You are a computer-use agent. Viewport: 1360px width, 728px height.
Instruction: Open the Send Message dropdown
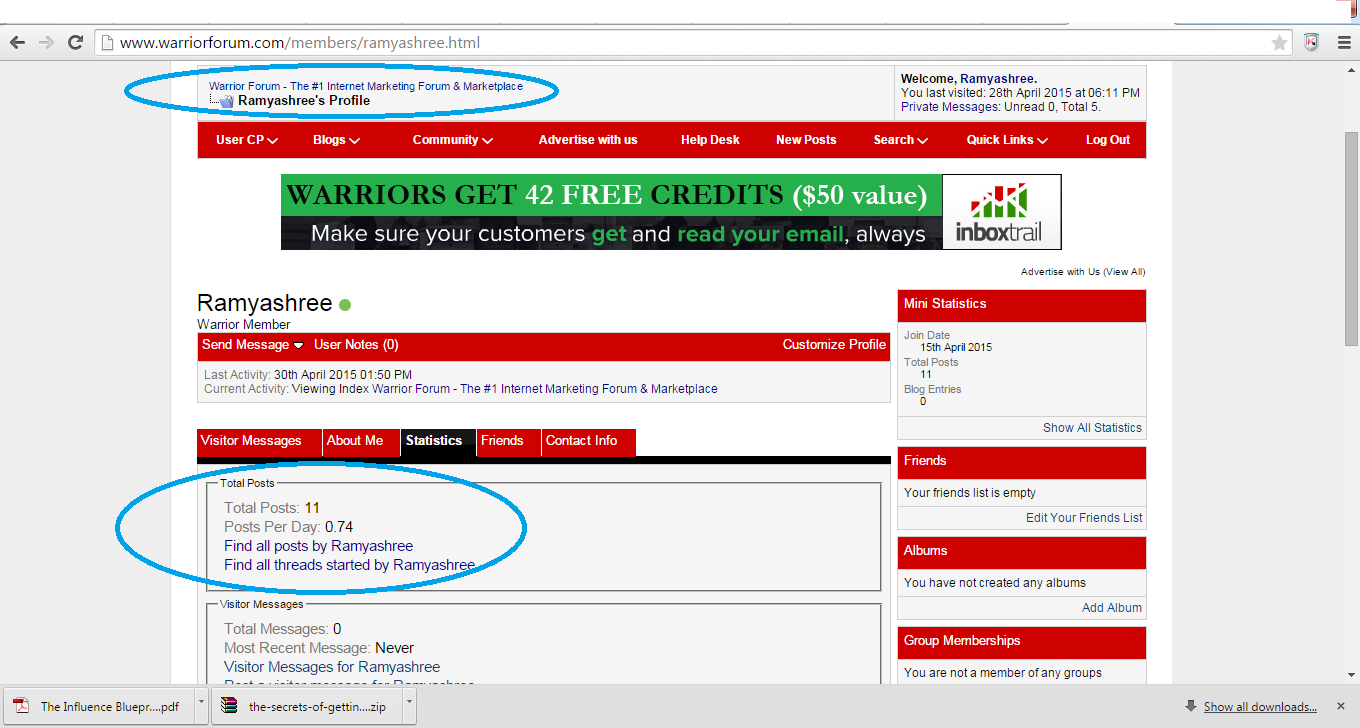pos(253,345)
